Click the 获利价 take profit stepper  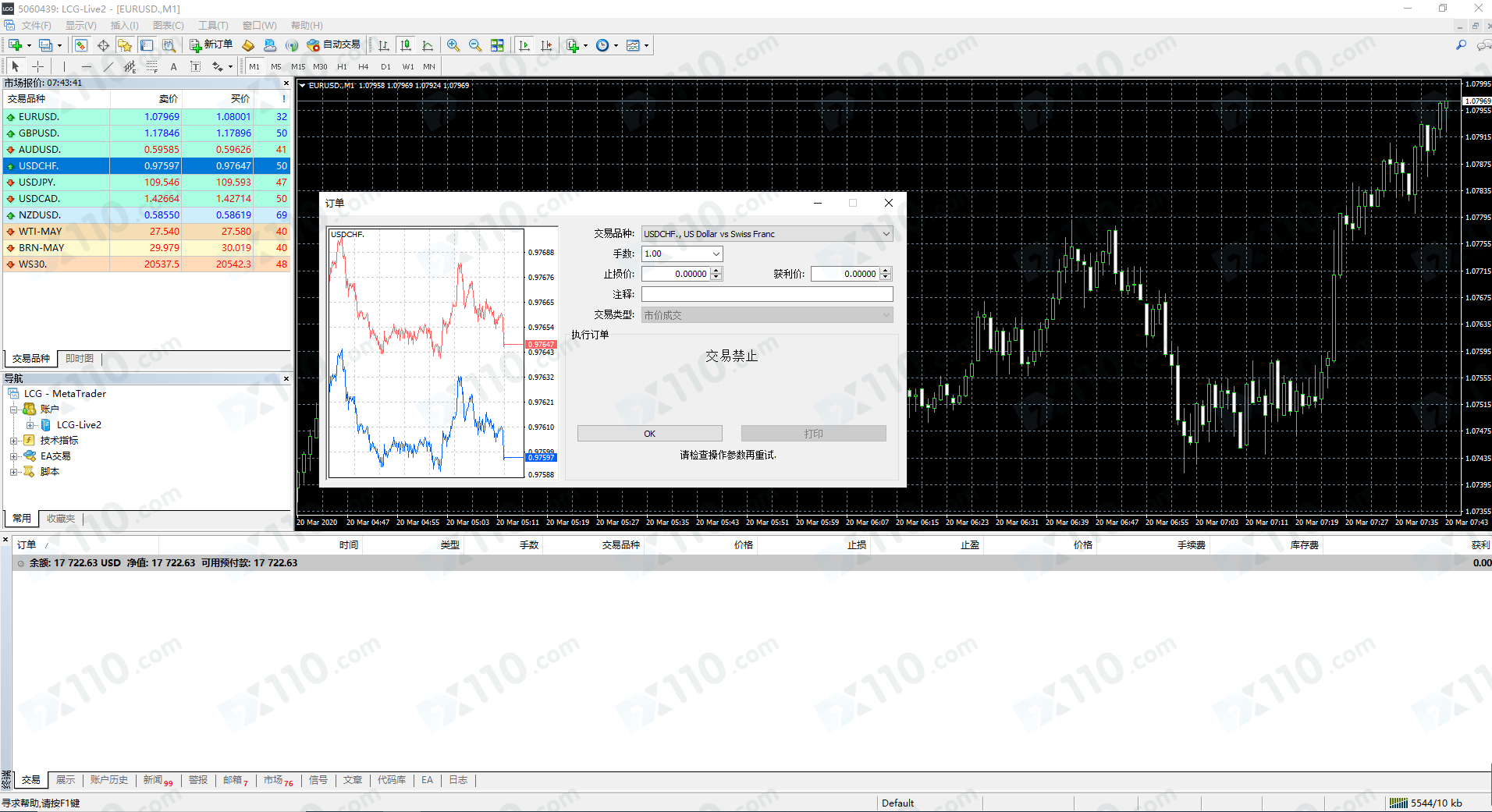click(x=886, y=274)
